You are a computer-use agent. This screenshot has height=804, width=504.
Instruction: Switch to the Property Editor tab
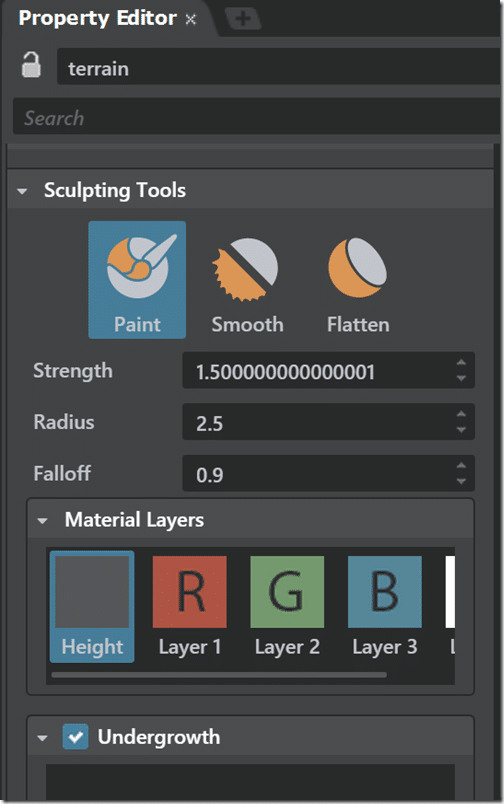[97, 18]
